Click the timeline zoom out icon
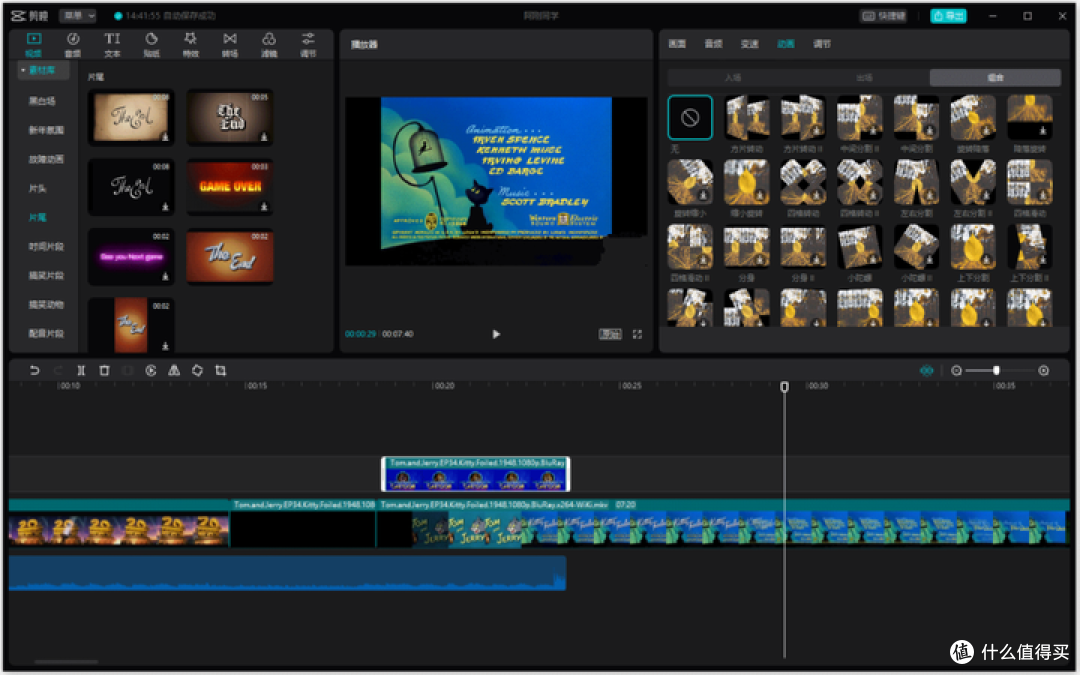1080x675 pixels. 956,371
